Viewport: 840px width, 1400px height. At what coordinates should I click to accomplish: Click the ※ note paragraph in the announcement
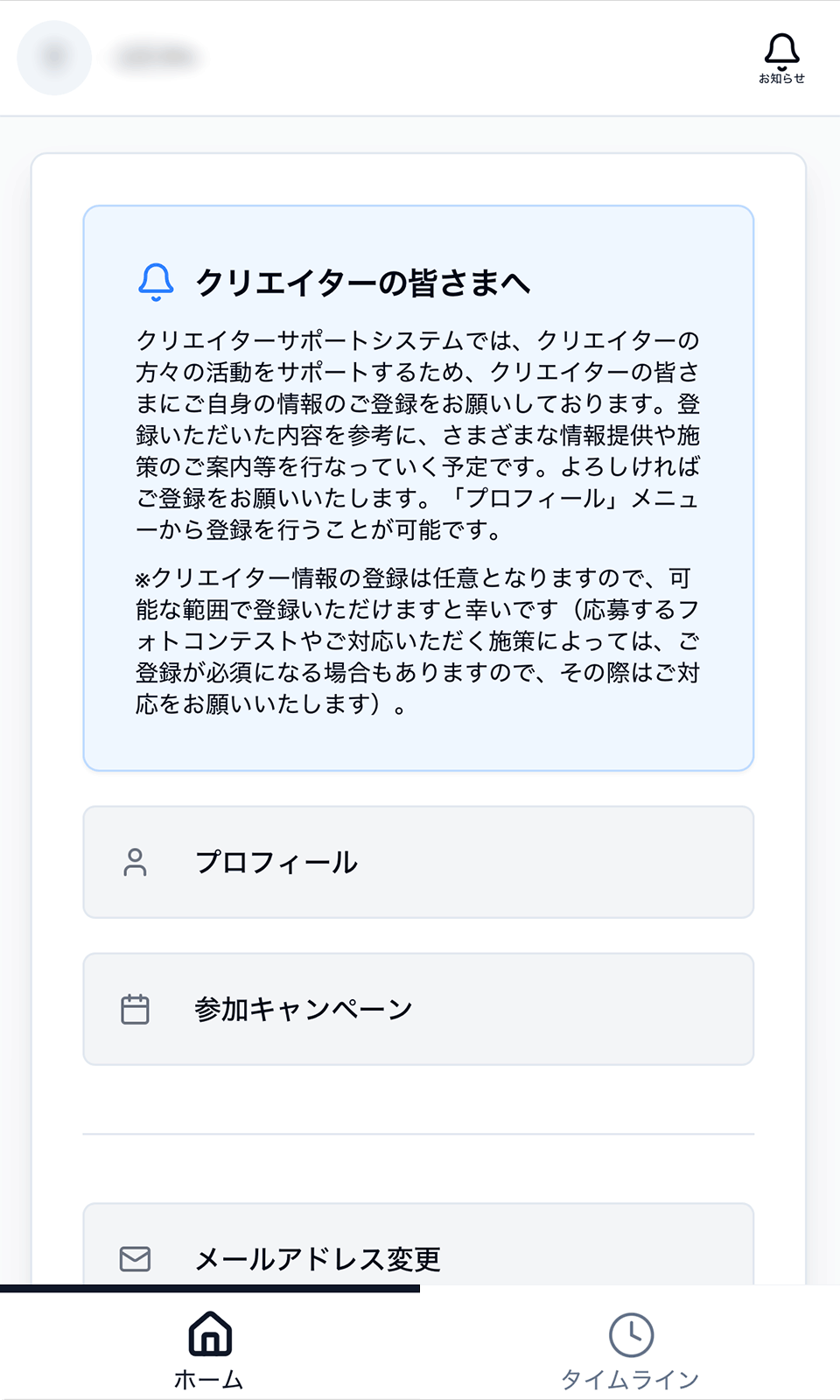coord(418,640)
